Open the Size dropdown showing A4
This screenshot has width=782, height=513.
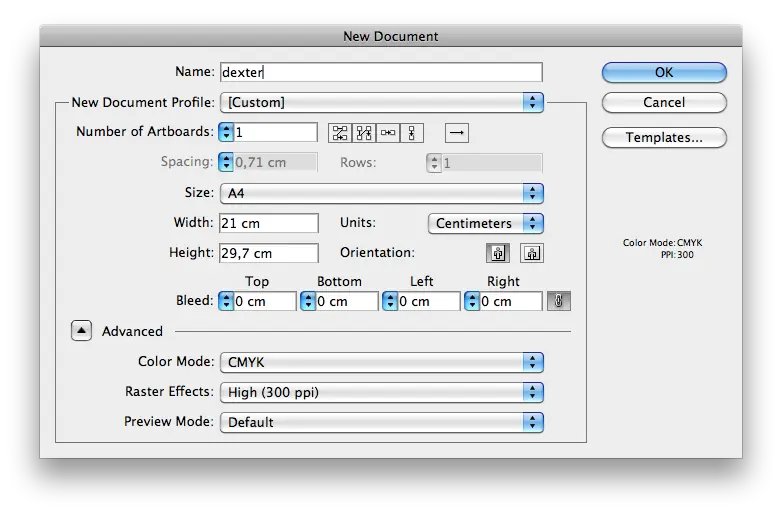pos(382,193)
